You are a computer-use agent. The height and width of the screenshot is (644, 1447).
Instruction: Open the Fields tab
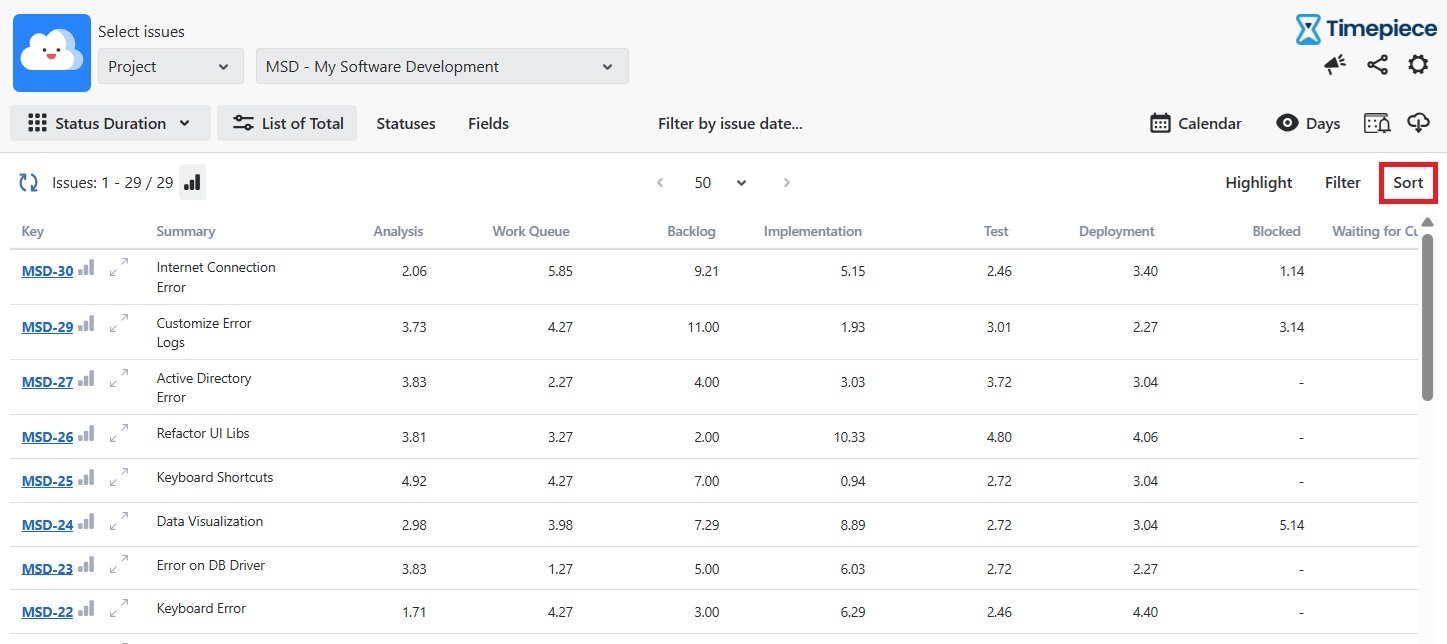point(488,124)
